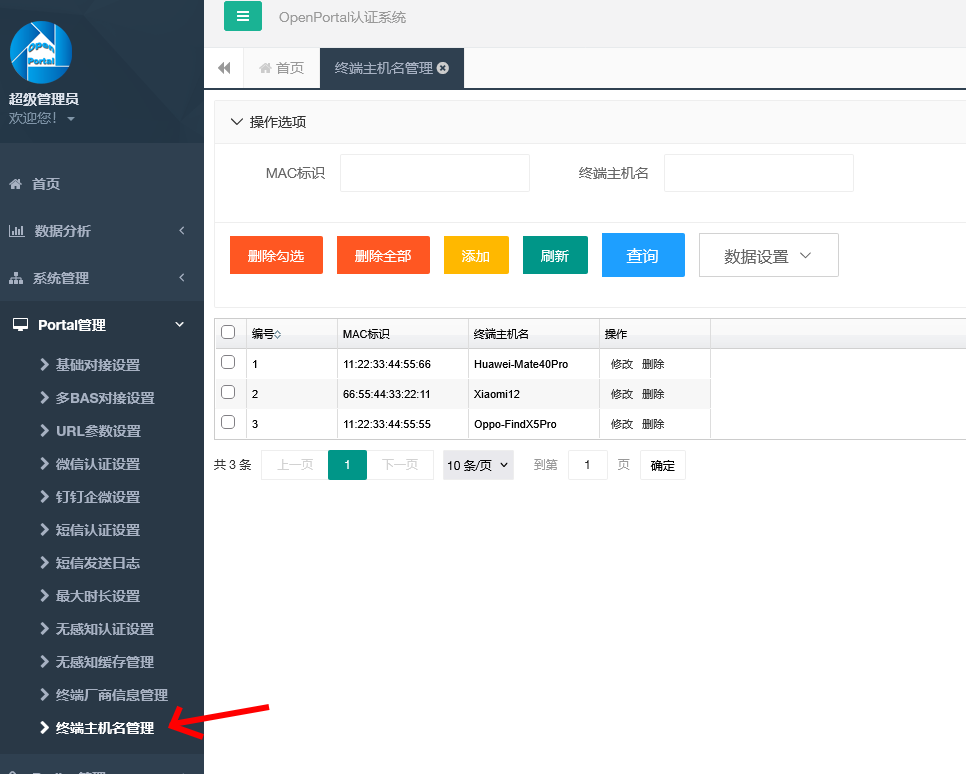The height and width of the screenshot is (774, 966).
Task: Click the 超级管理员 user name
Action: [x=44, y=99]
